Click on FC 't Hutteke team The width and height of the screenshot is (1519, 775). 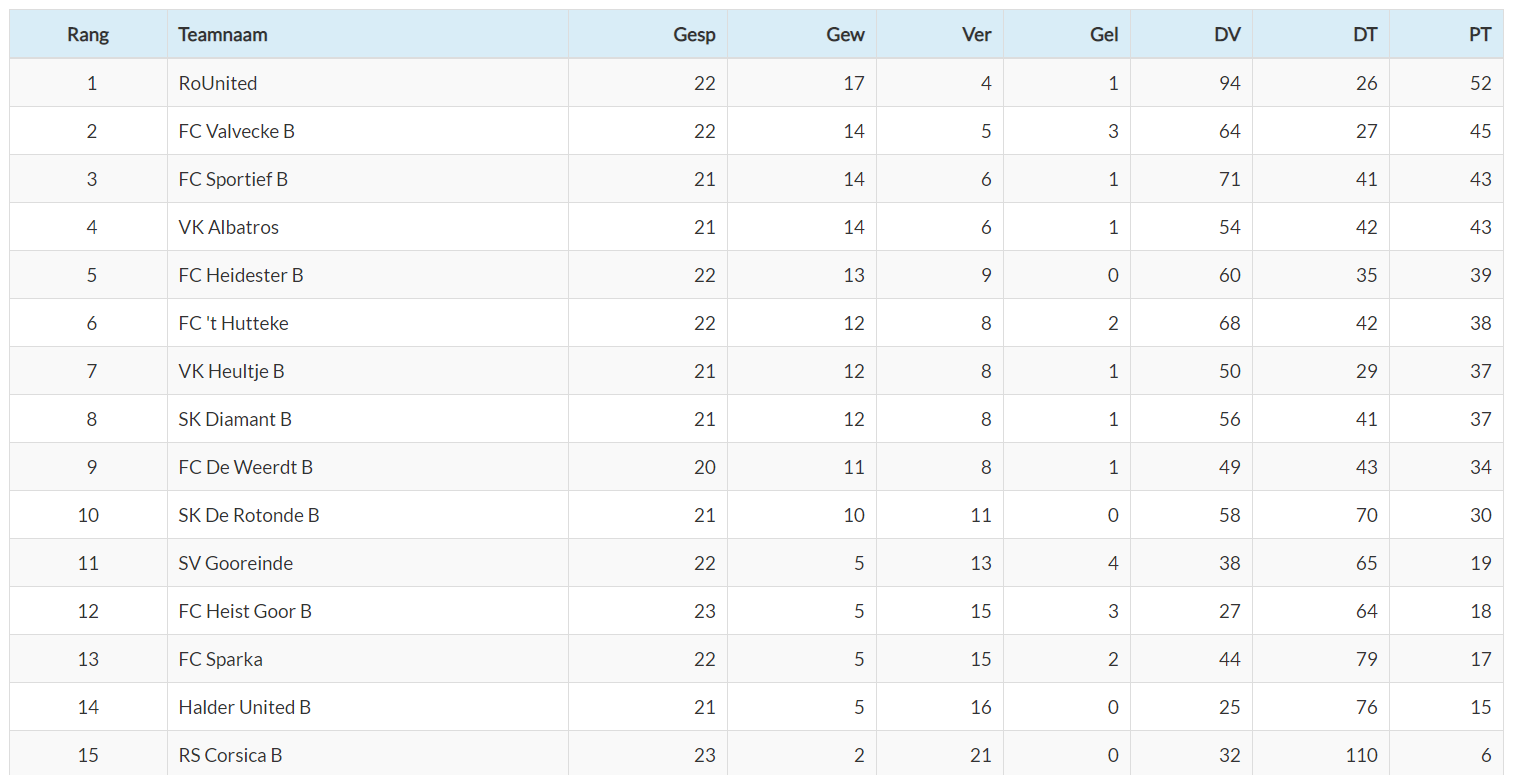(x=234, y=323)
